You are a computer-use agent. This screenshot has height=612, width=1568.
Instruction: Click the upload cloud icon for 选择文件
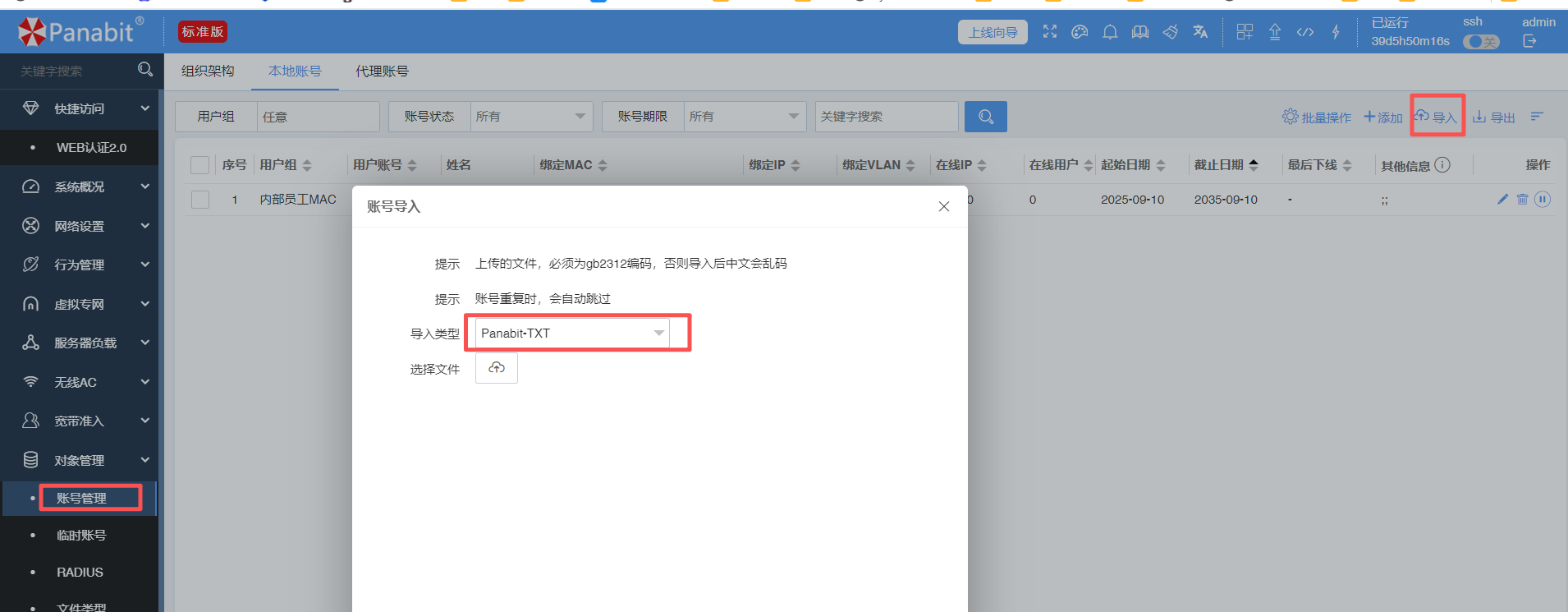click(497, 368)
